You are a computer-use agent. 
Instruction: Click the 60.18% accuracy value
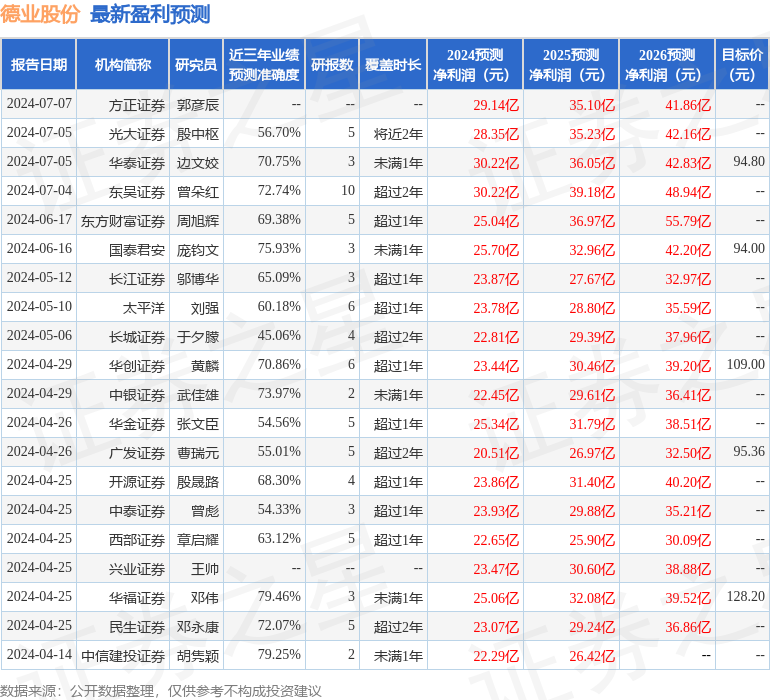tap(279, 307)
